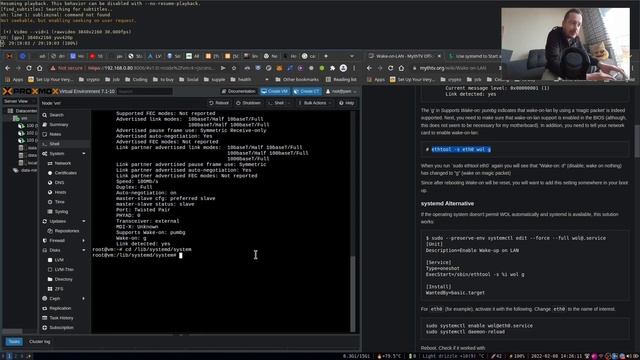Open Repositories under Updates

[67, 231]
